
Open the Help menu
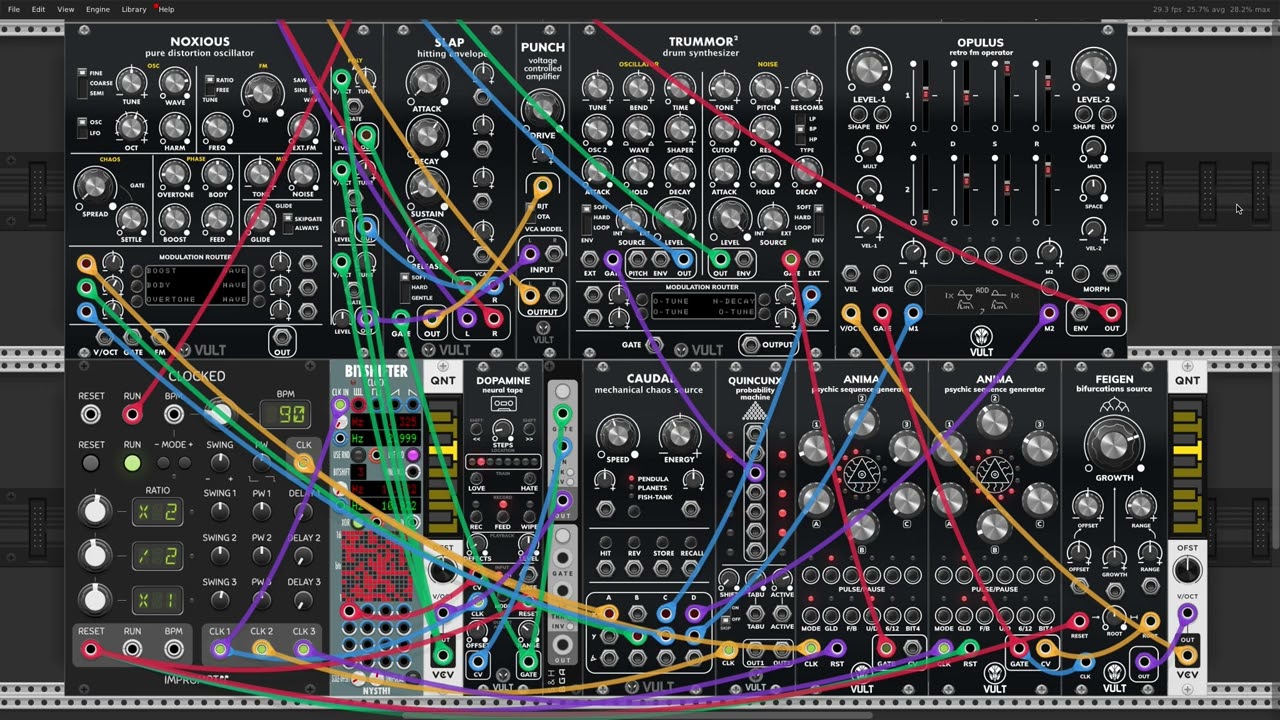tap(166, 9)
